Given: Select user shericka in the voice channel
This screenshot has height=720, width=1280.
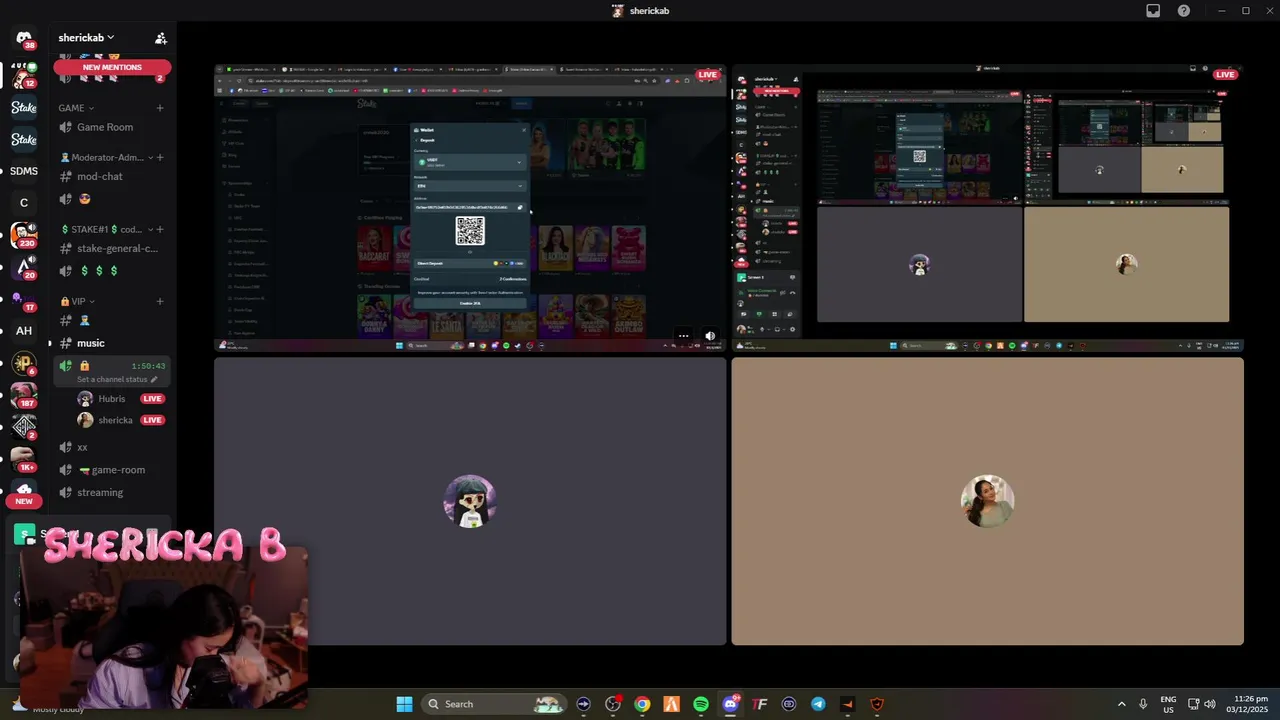Looking at the screenshot, I should point(121,420).
